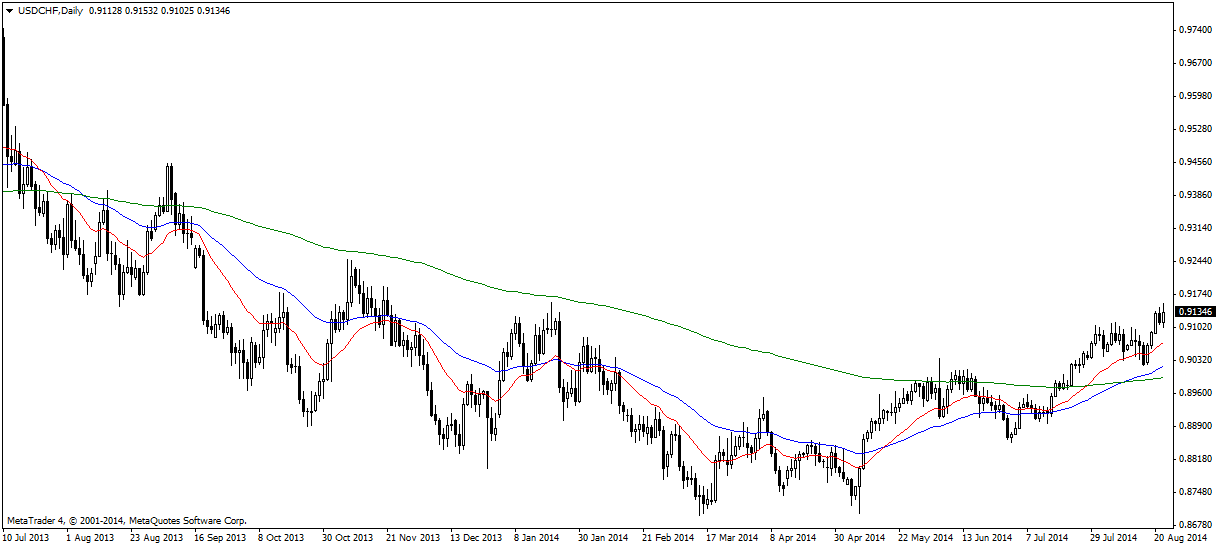Select the 30 Apr 2014 date label
The image size is (1216, 546).
(x=859, y=537)
